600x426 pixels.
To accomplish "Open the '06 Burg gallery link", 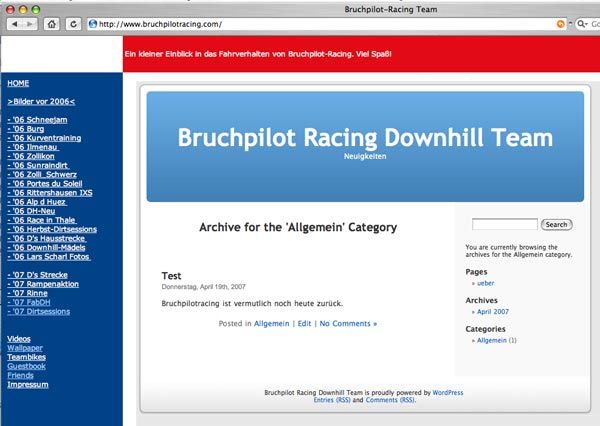I will tap(26, 129).
